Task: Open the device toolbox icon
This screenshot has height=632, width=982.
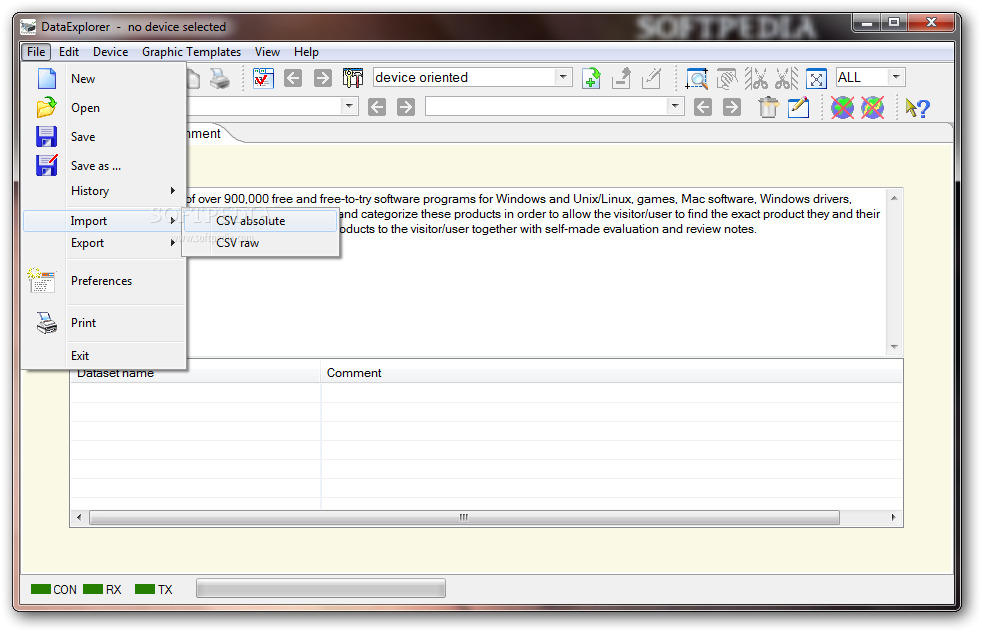Action: (353, 78)
